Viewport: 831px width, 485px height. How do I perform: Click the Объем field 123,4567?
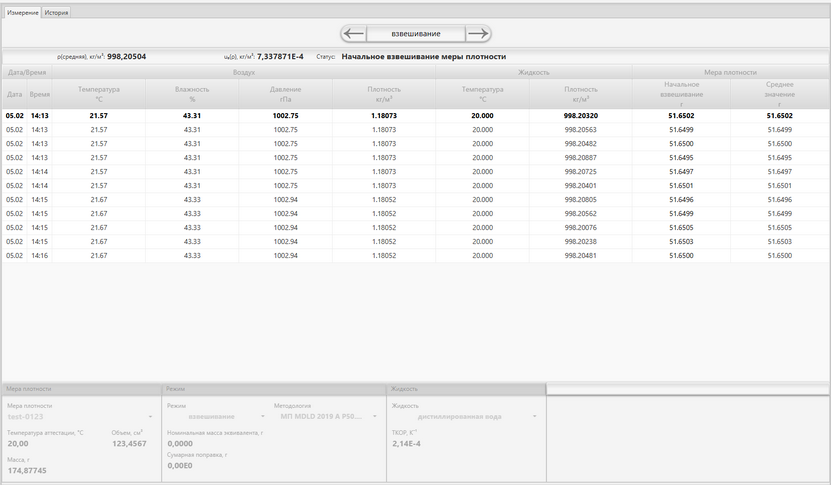129,444
